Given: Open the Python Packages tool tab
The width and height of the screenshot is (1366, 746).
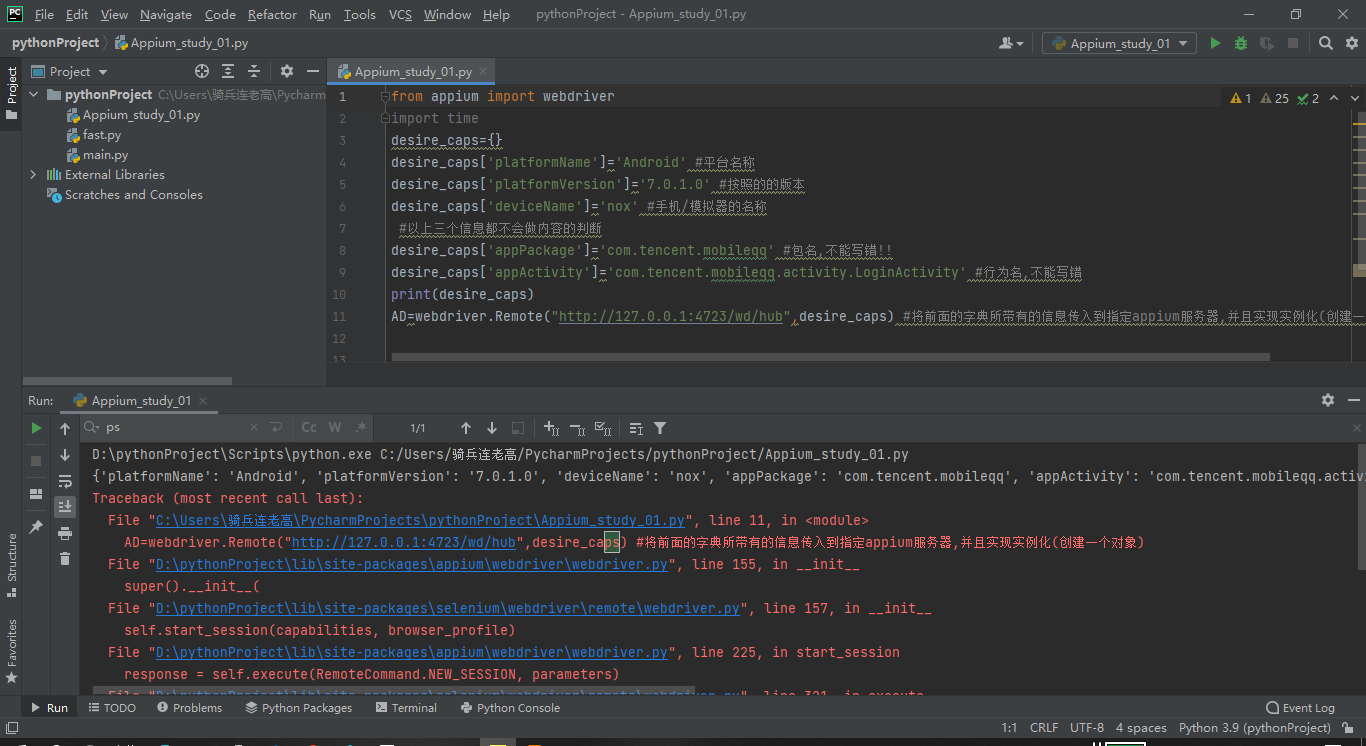Looking at the screenshot, I should (x=298, y=708).
